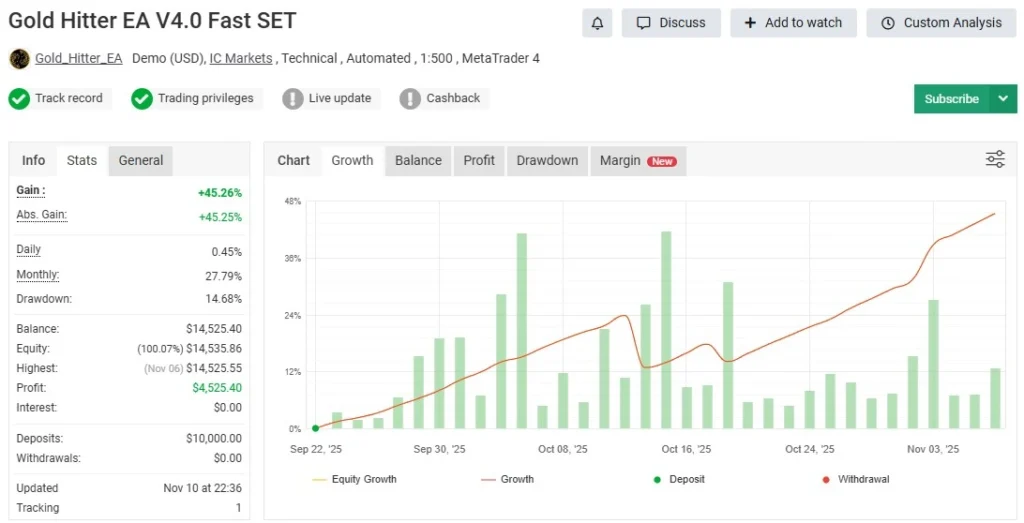Click the Live update warning icon
The image size is (1024, 523).
(x=292, y=99)
